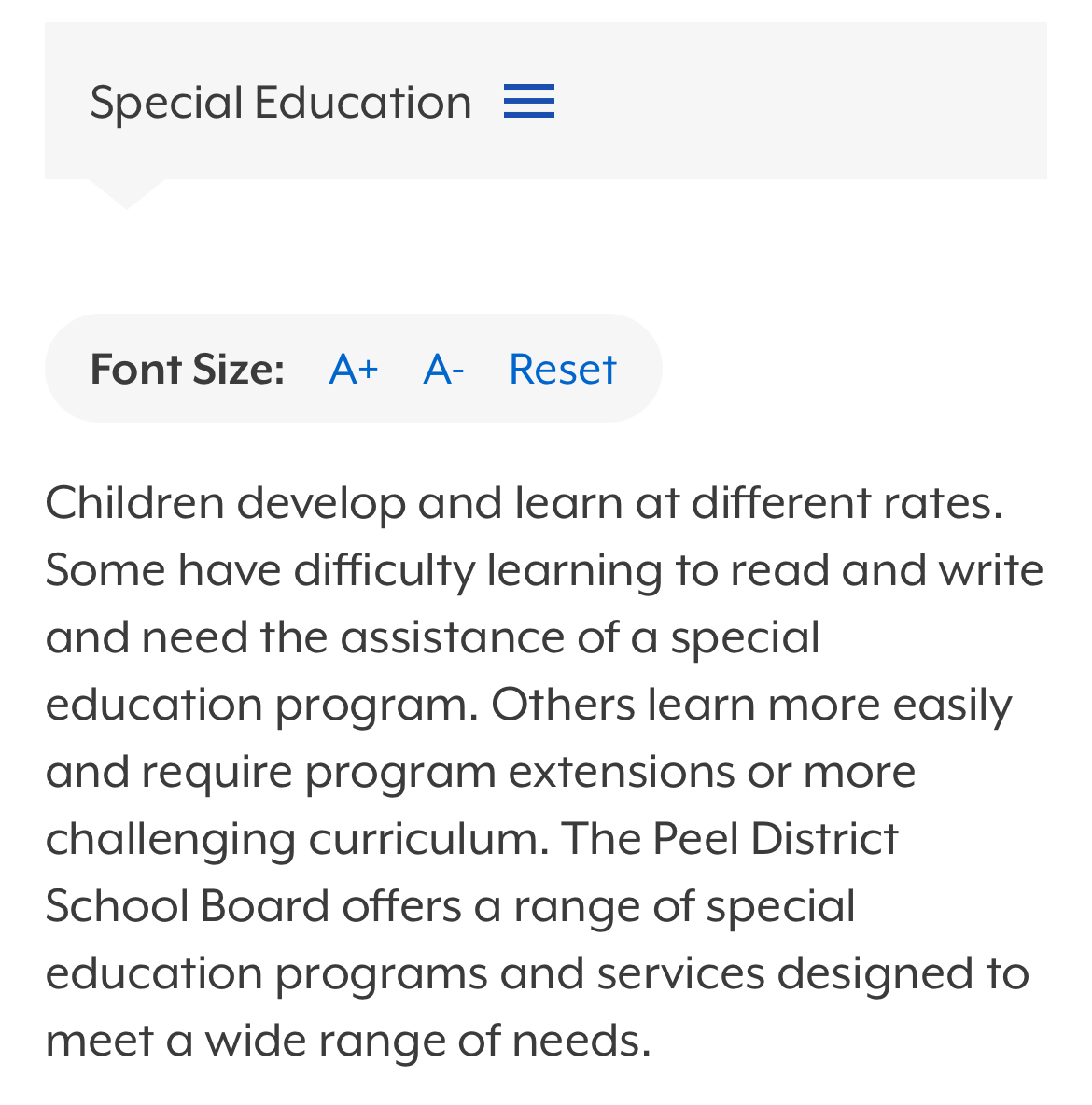
Task: Decrease font size with A-
Action: point(443,370)
